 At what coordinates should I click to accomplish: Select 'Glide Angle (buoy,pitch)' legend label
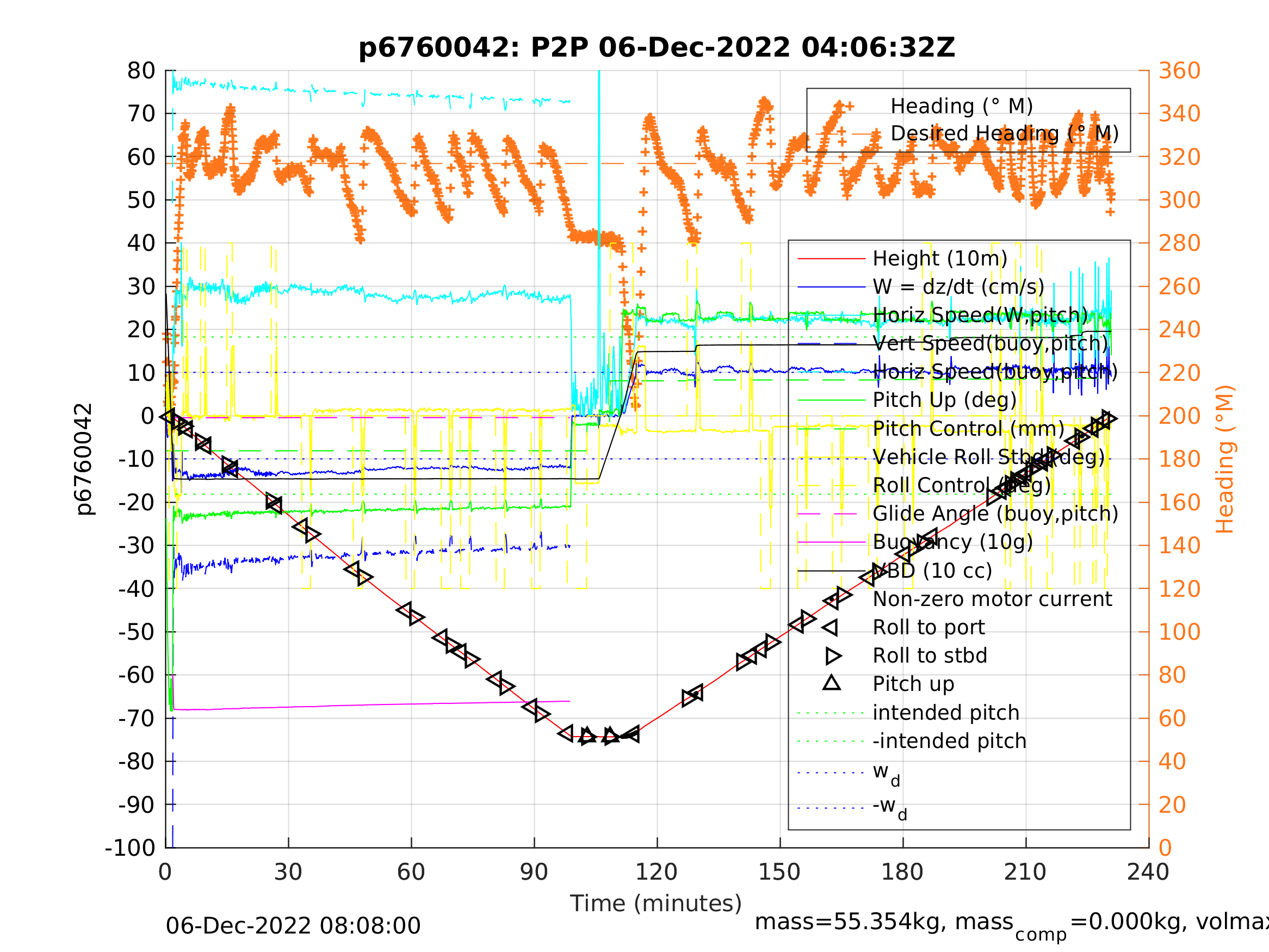[995, 514]
